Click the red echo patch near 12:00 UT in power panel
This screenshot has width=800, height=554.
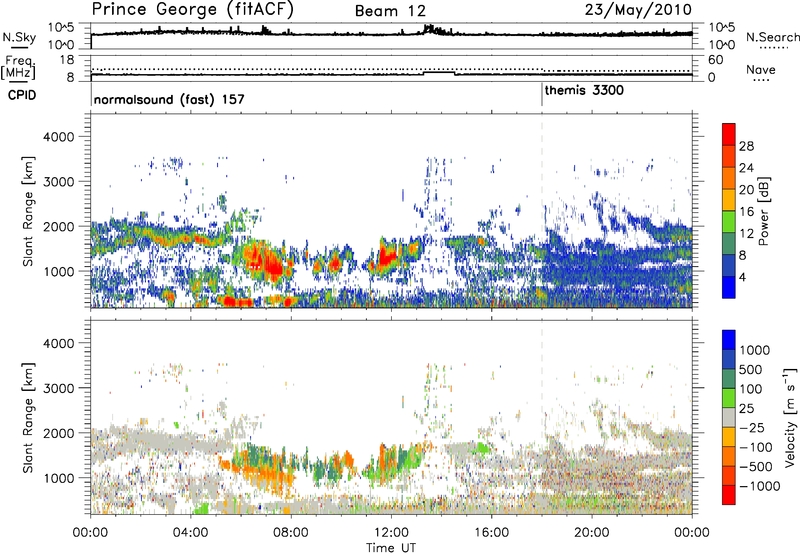388,257
